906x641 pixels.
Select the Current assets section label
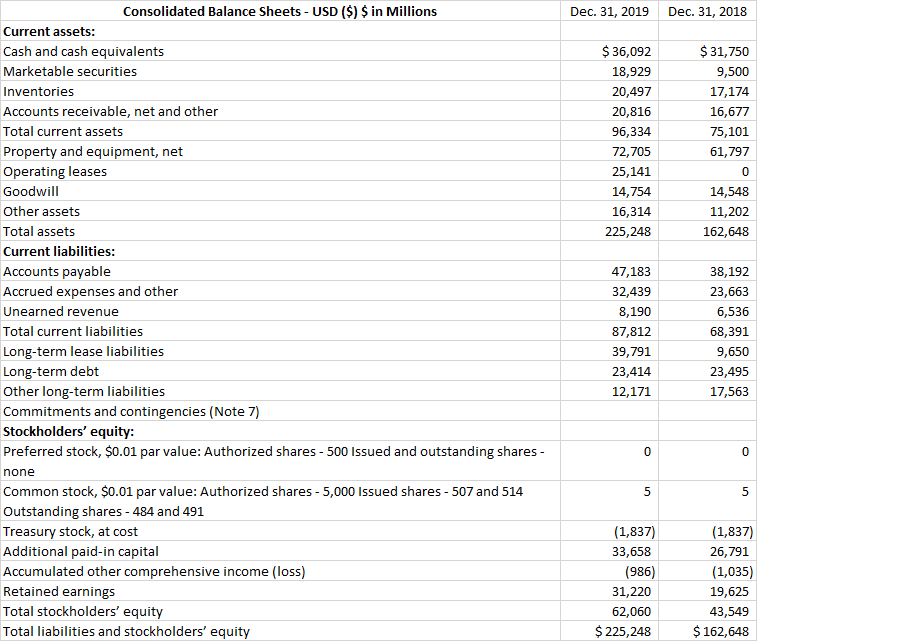(x=50, y=31)
